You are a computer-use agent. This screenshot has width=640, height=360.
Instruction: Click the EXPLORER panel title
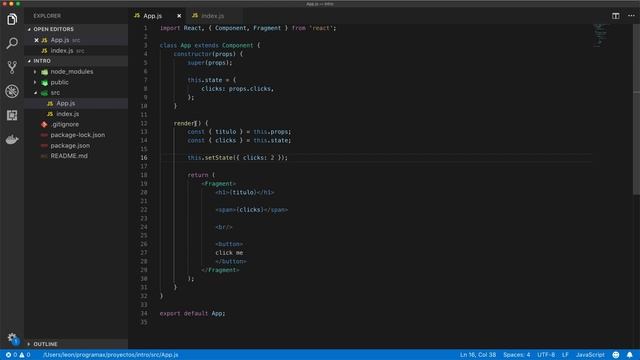(x=47, y=16)
